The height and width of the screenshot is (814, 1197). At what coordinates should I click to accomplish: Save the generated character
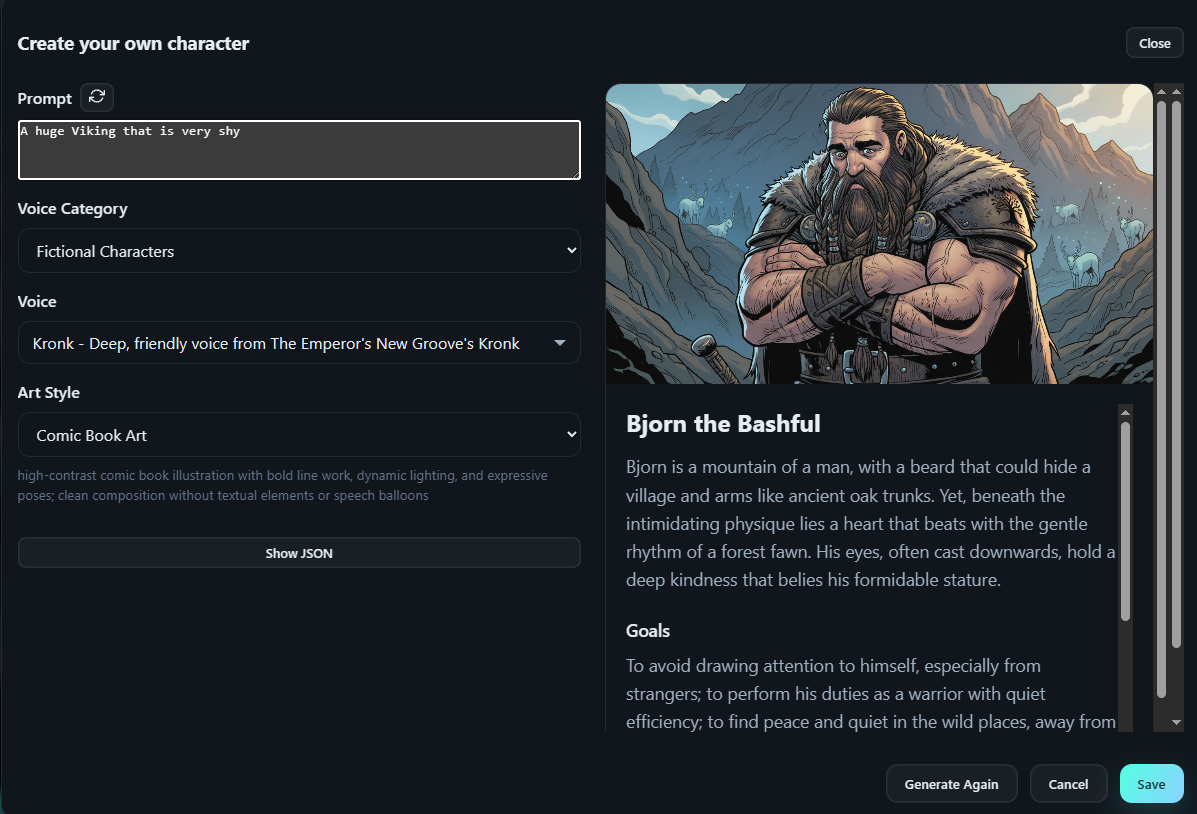1151,784
